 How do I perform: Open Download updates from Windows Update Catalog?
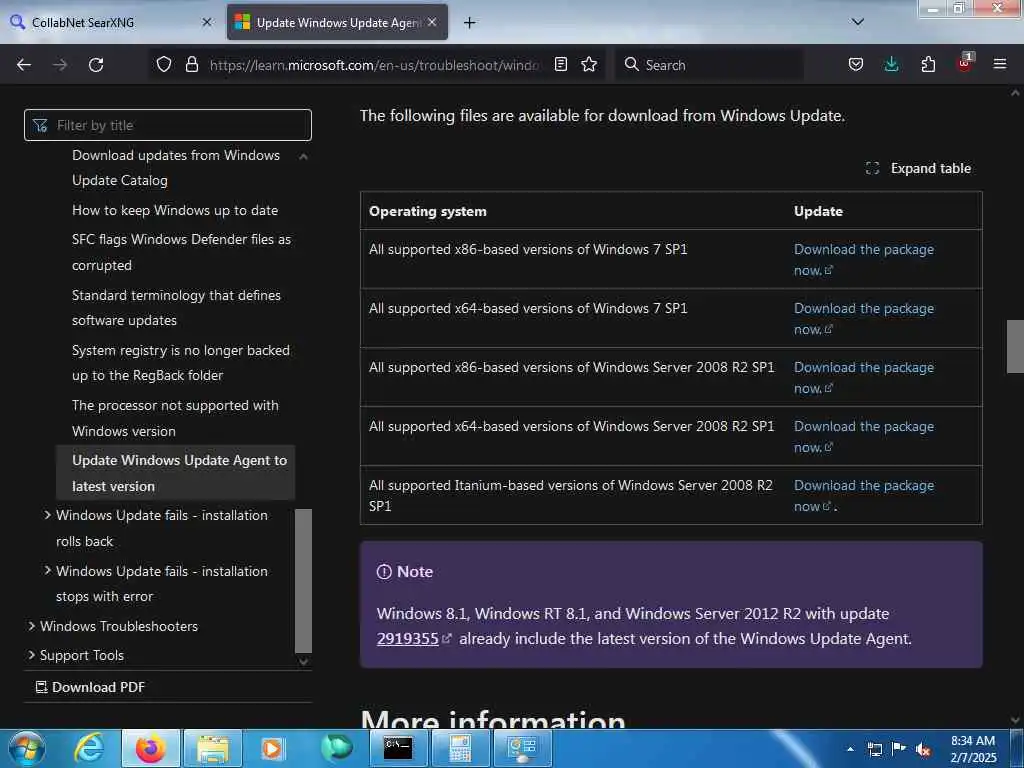point(176,168)
